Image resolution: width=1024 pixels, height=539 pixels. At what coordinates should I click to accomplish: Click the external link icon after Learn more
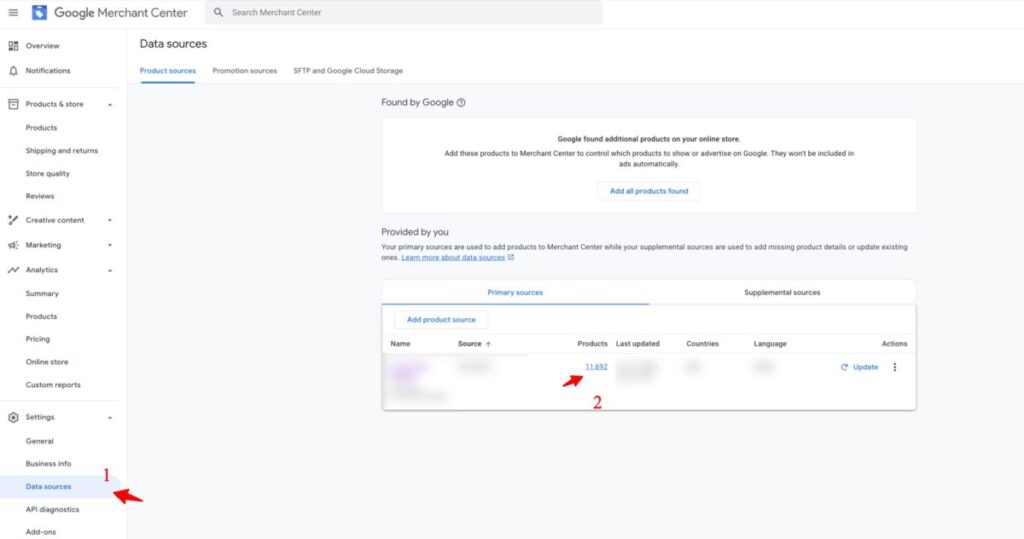511,257
